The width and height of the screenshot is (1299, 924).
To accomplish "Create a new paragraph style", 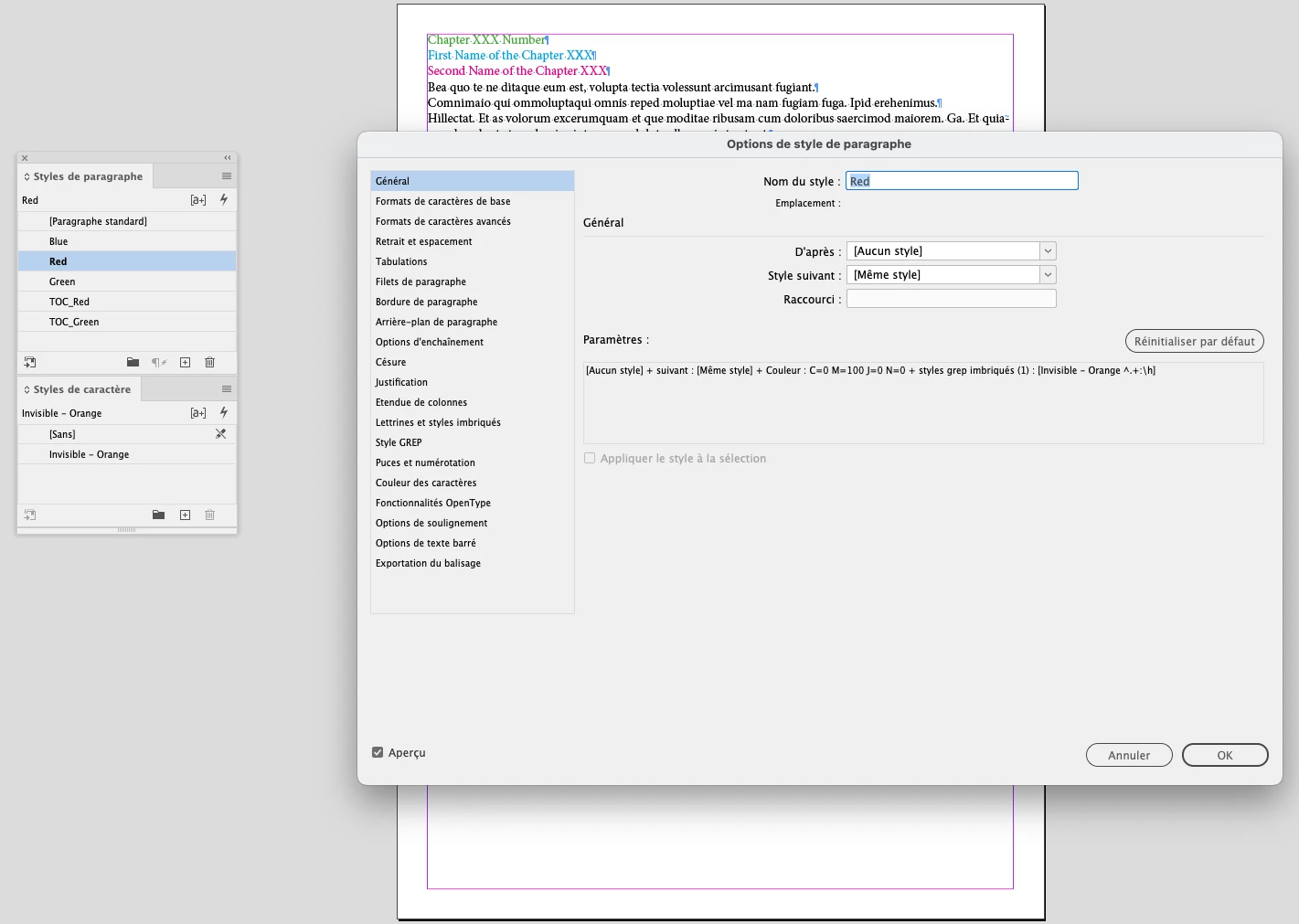I will (x=185, y=363).
